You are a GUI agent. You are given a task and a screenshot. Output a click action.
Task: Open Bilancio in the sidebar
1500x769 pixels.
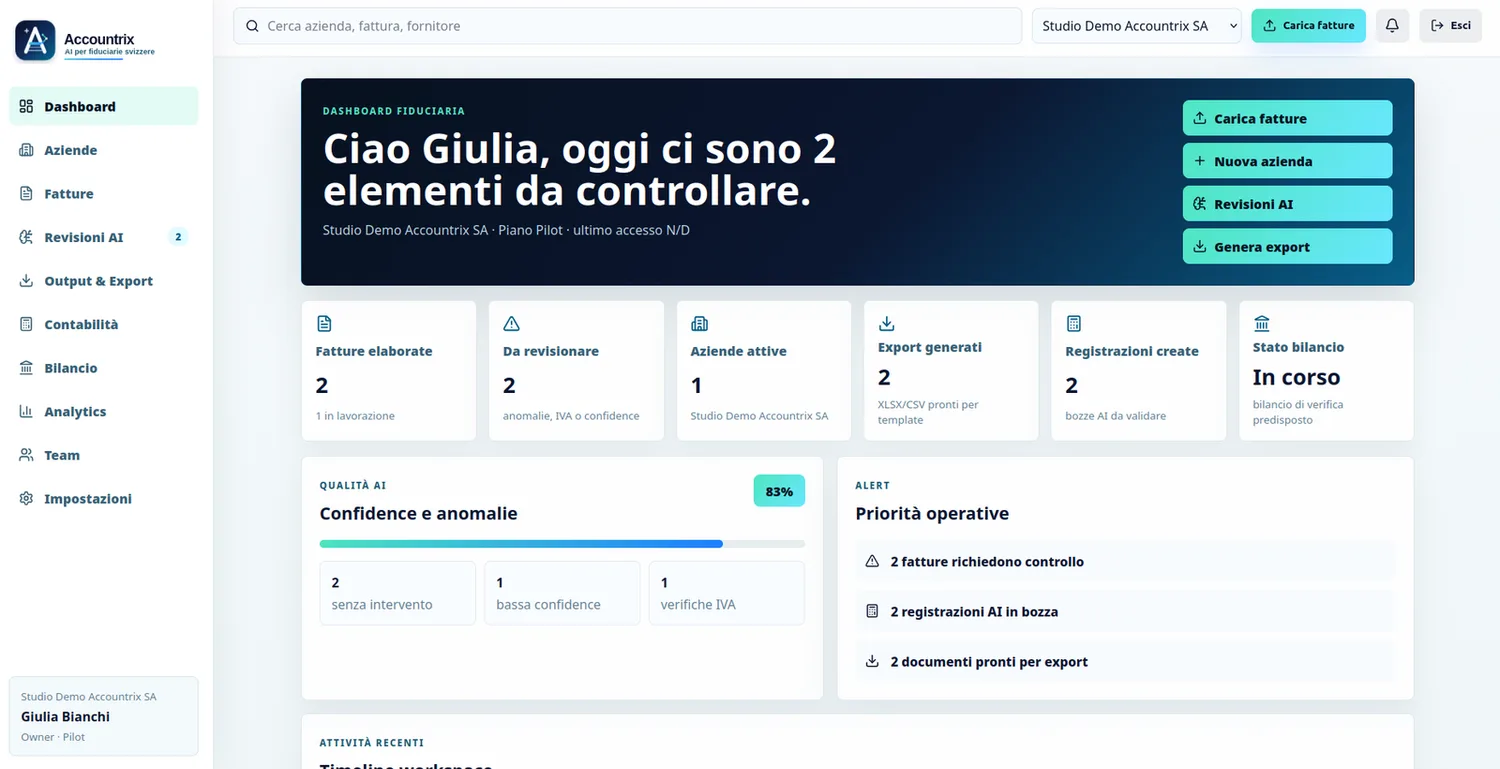pyautogui.click(x=104, y=368)
